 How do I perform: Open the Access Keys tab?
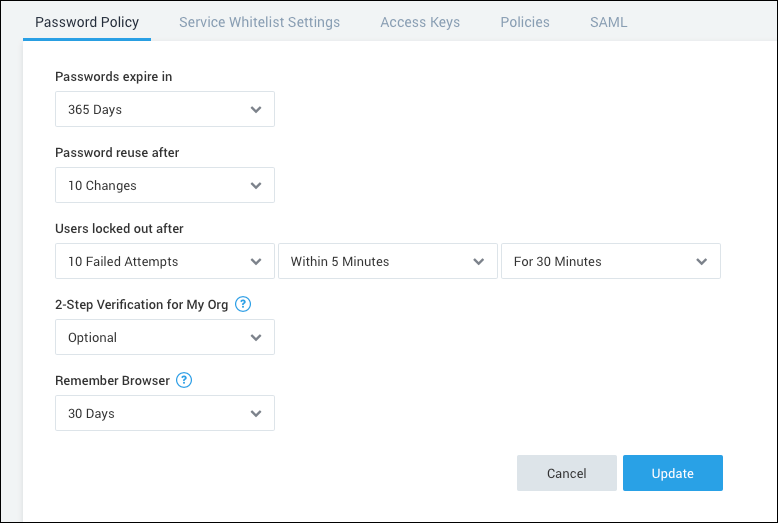[x=420, y=22]
